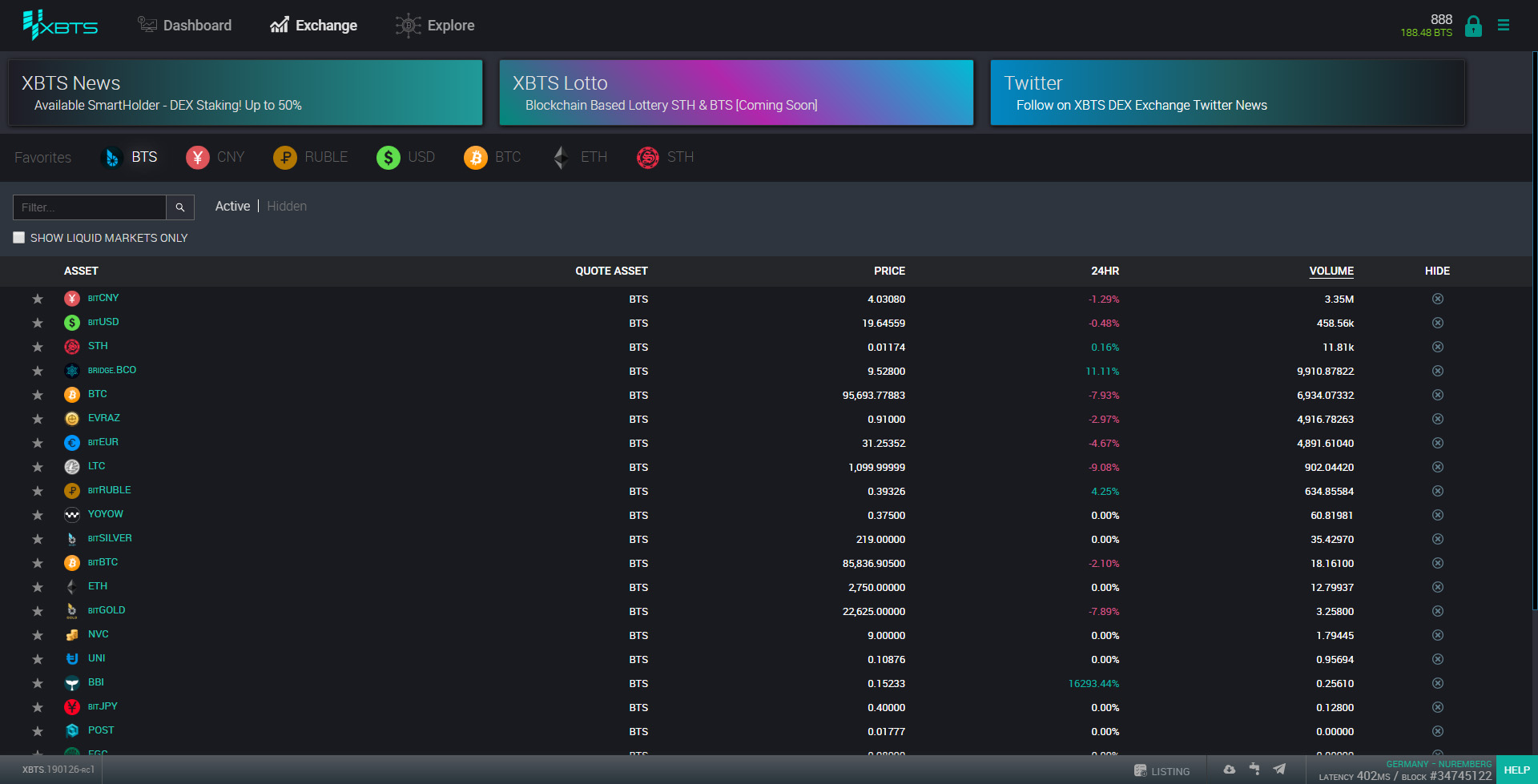Click the cloud download backup icon
Viewport: 1538px width, 784px height.
point(1230,770)
